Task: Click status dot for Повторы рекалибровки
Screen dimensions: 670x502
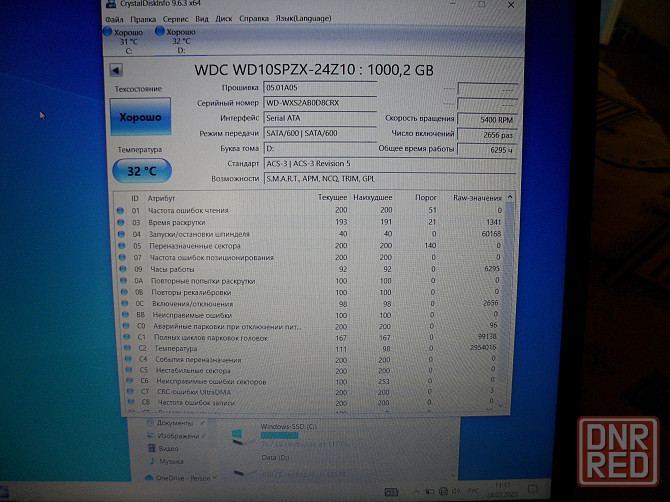Action: tap(124, 292)
